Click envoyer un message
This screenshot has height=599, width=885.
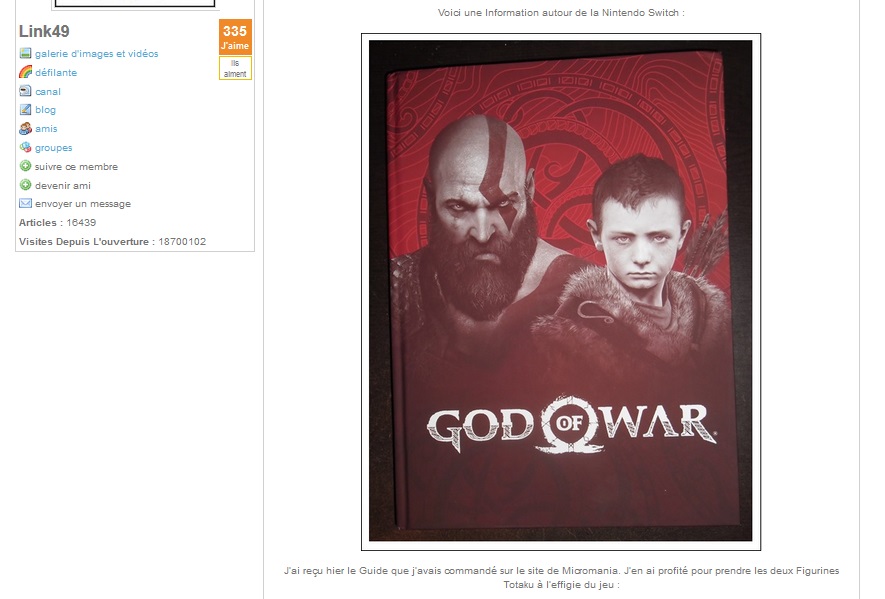click(x=83, y=204)
